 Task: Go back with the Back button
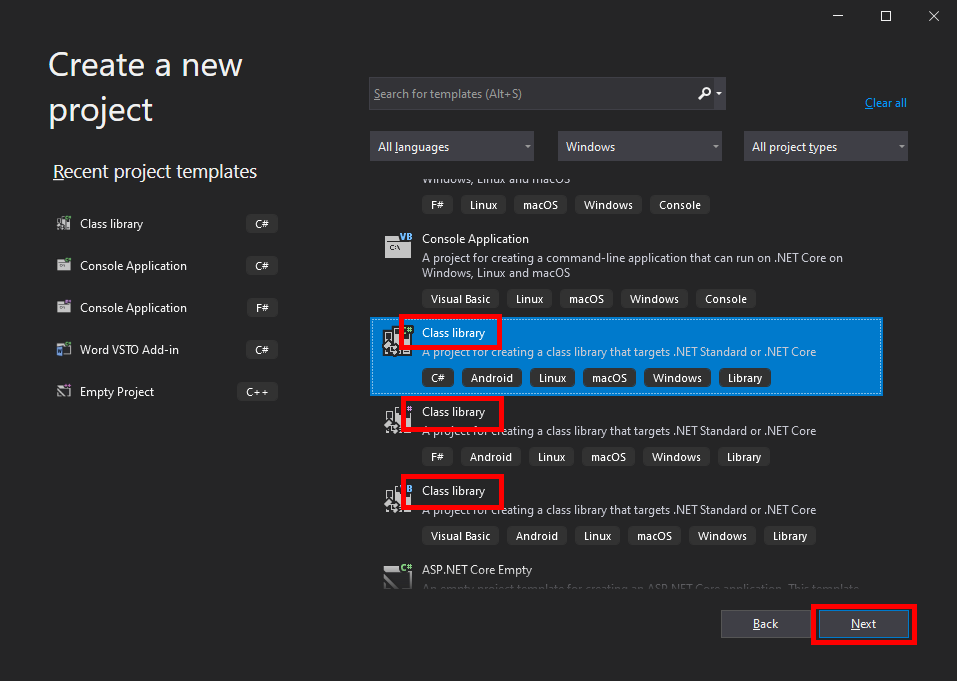pos(765,624)
